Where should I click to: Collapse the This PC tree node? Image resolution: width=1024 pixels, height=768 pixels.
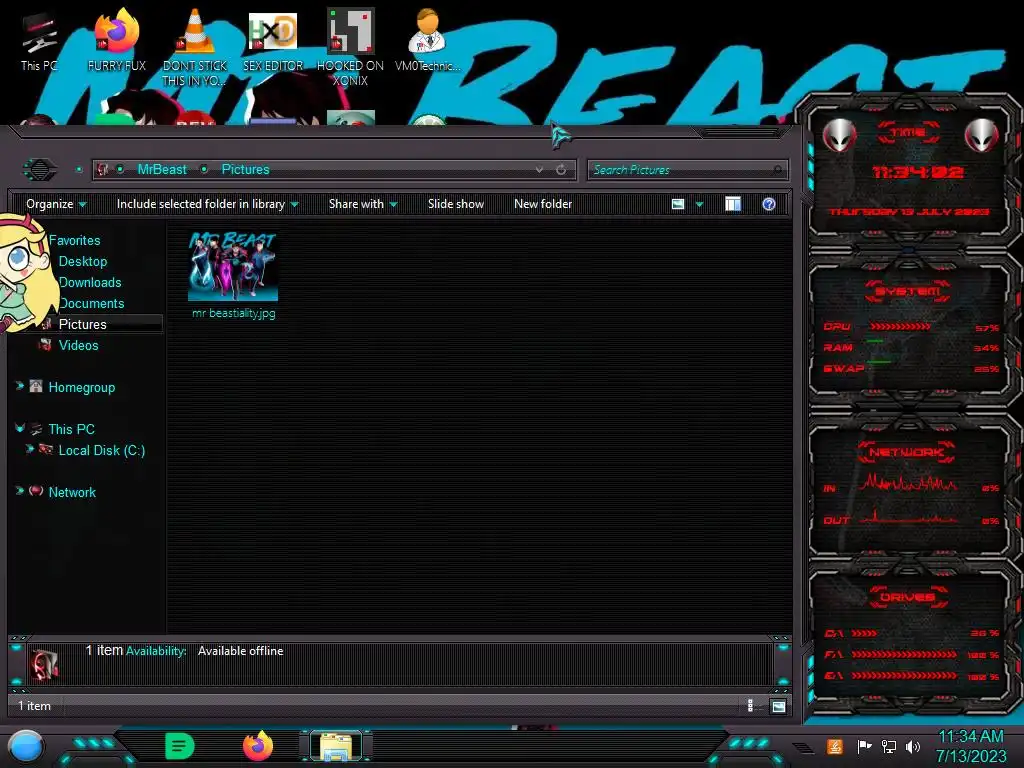(x=20, y=428)
